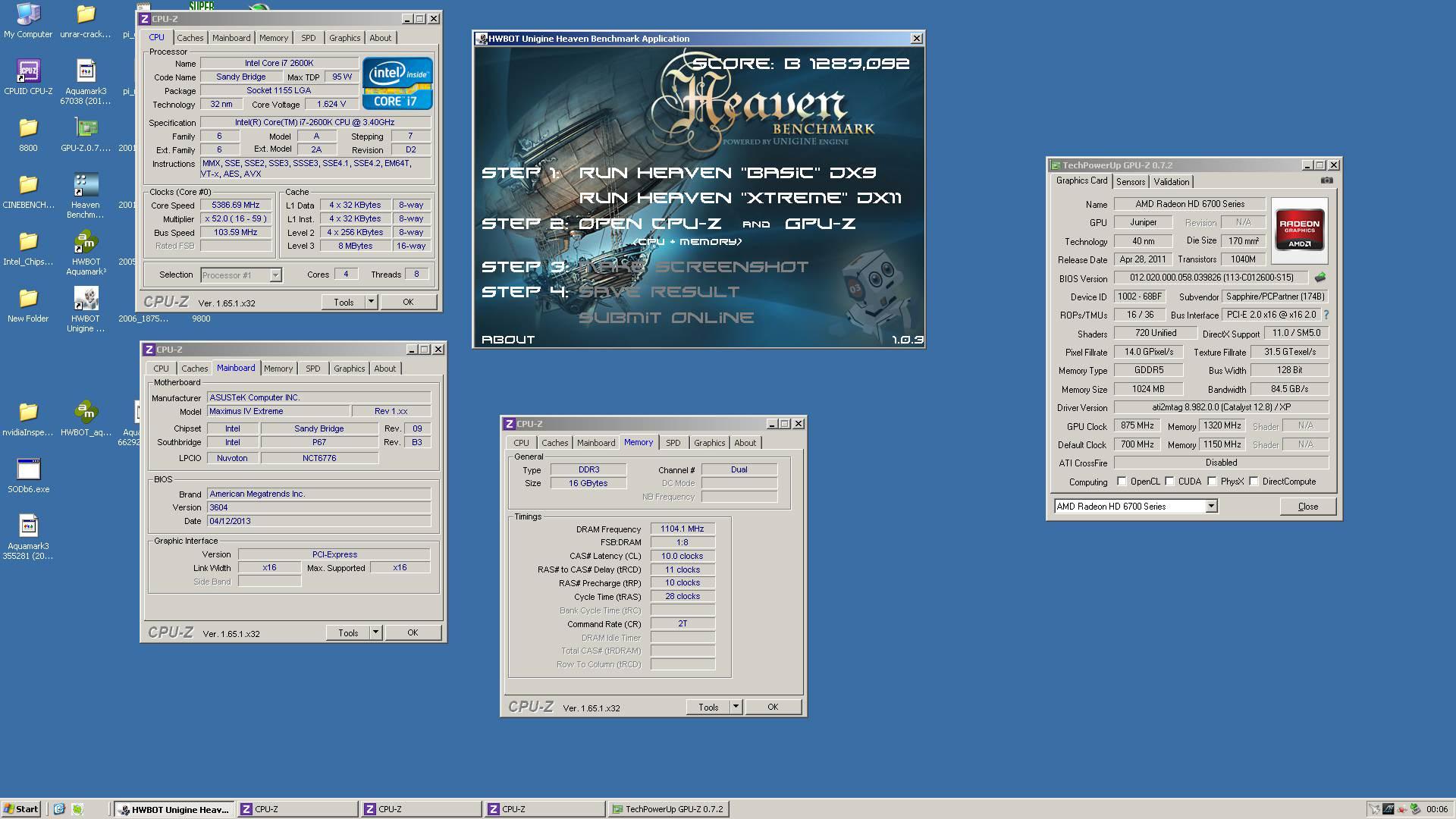Click the Core Speed value field

(236, 205)
